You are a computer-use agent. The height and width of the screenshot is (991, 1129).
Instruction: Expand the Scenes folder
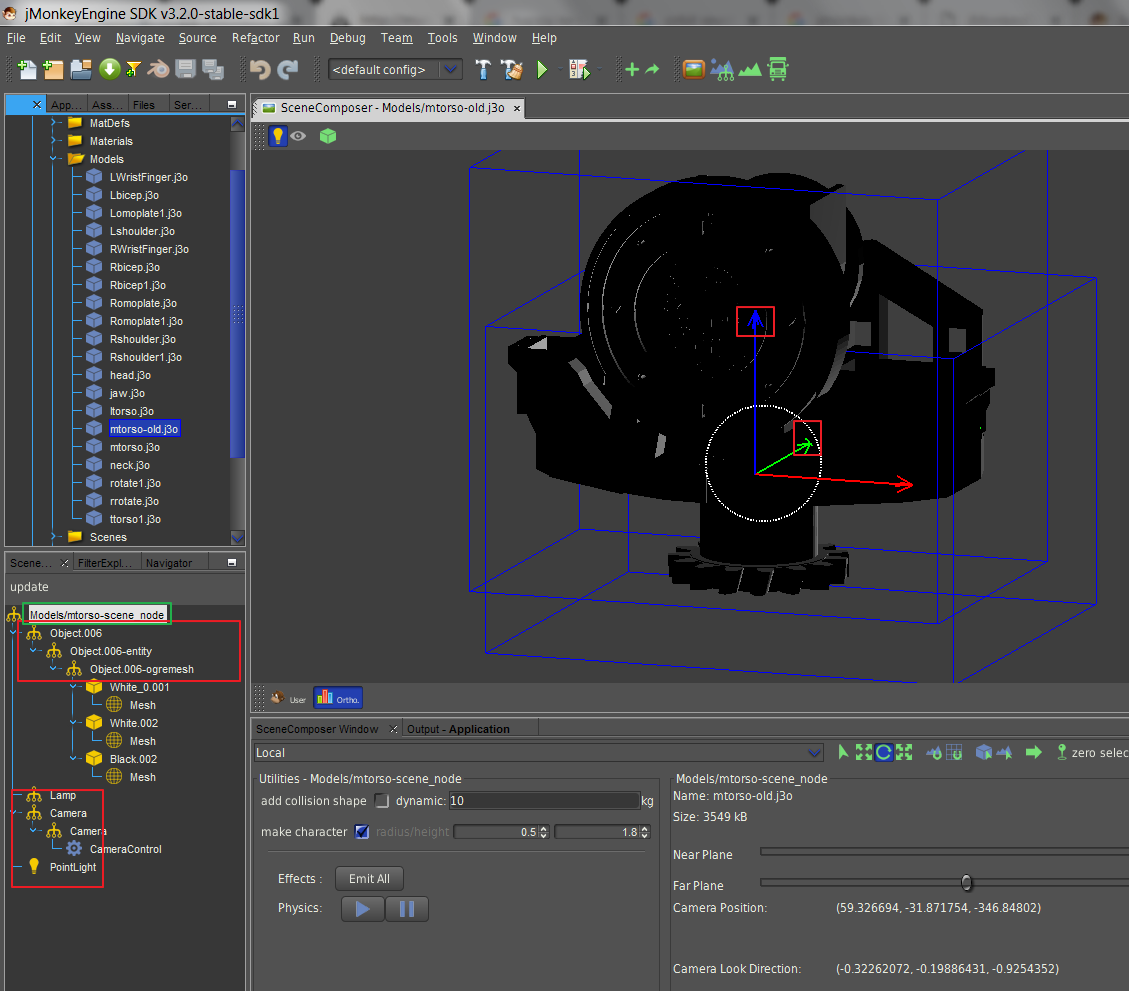tap(53, 537)
